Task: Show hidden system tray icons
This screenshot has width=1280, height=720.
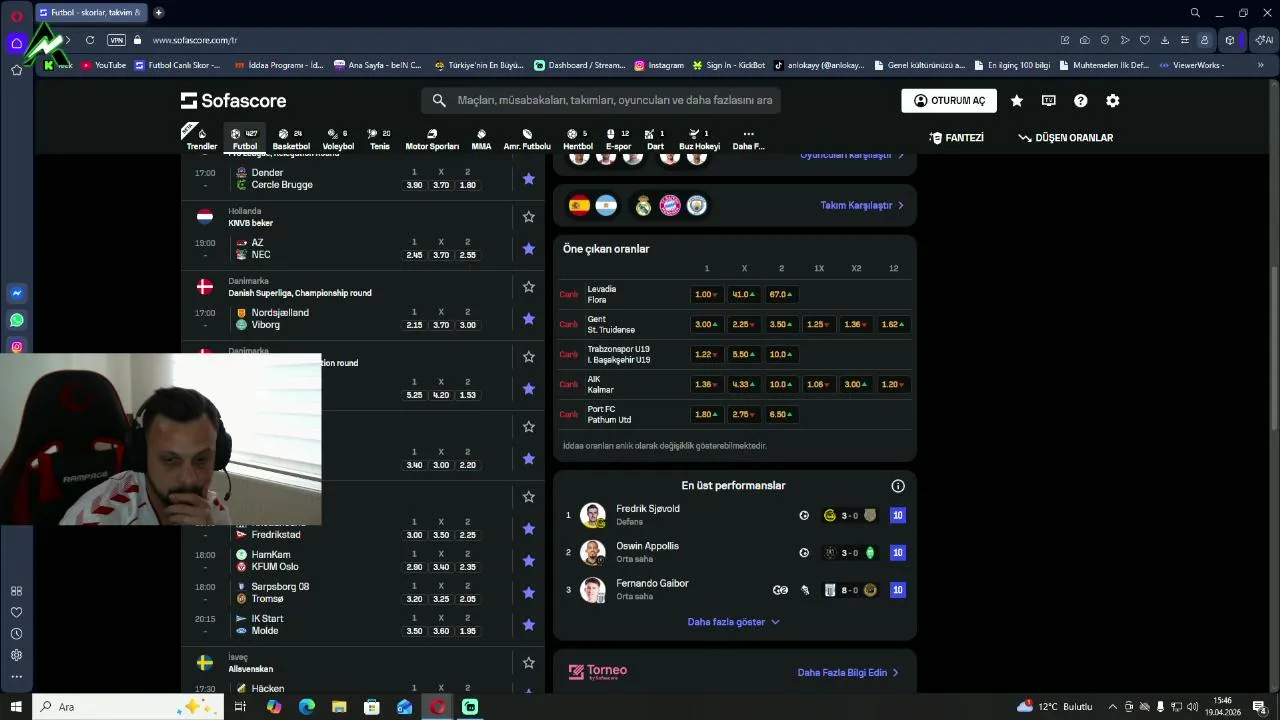Action: [x=1112, y=707]
